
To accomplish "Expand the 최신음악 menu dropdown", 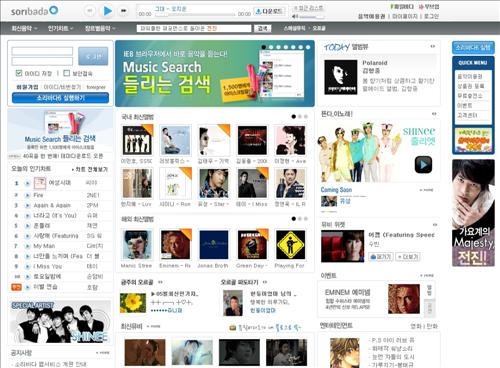I will [x=24, y=29].
